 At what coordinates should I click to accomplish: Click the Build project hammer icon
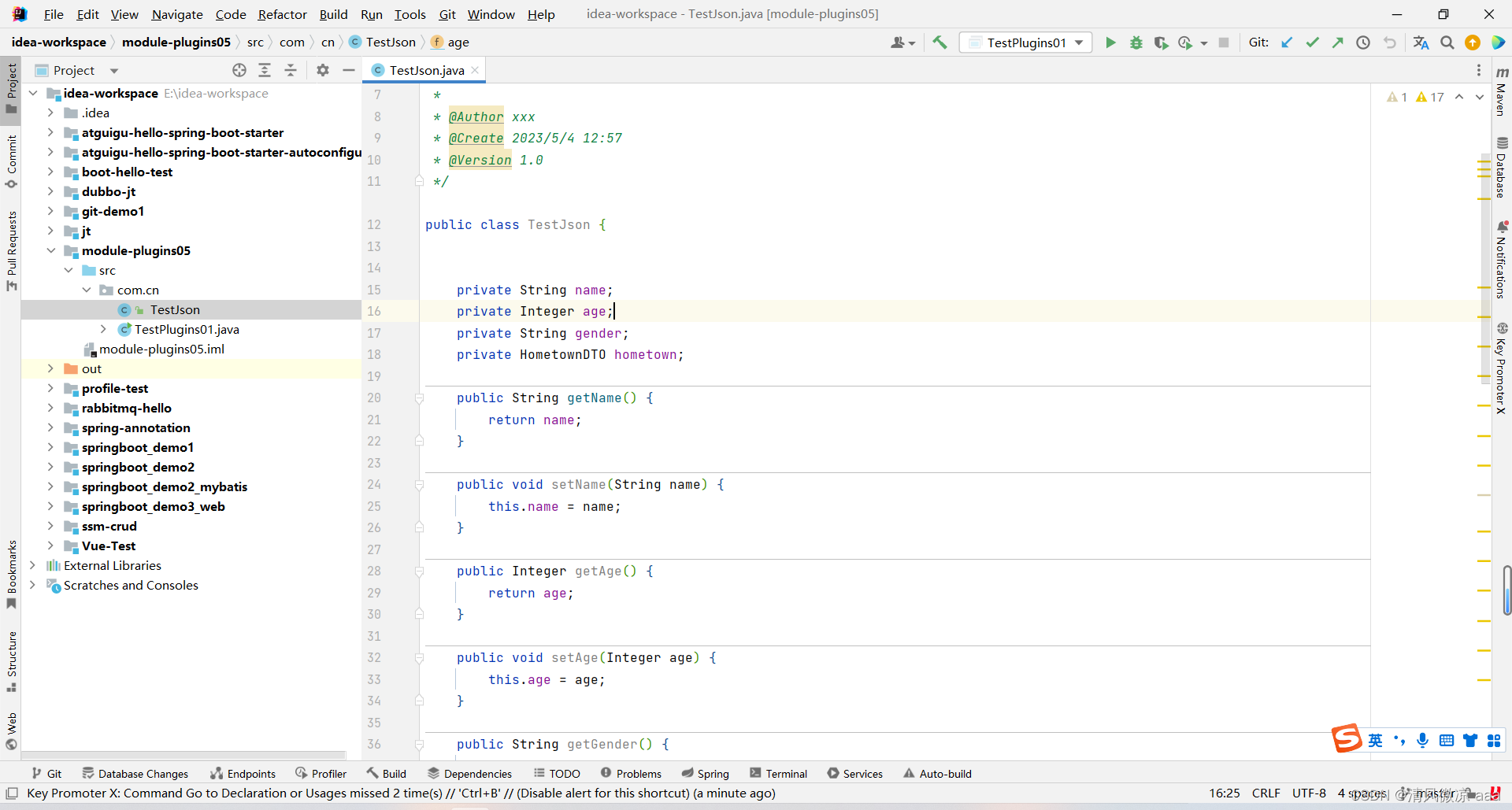coord(939,43)
